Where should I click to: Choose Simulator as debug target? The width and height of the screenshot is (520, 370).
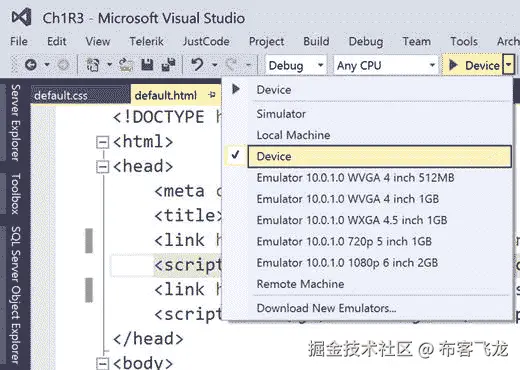click(367, 114)
